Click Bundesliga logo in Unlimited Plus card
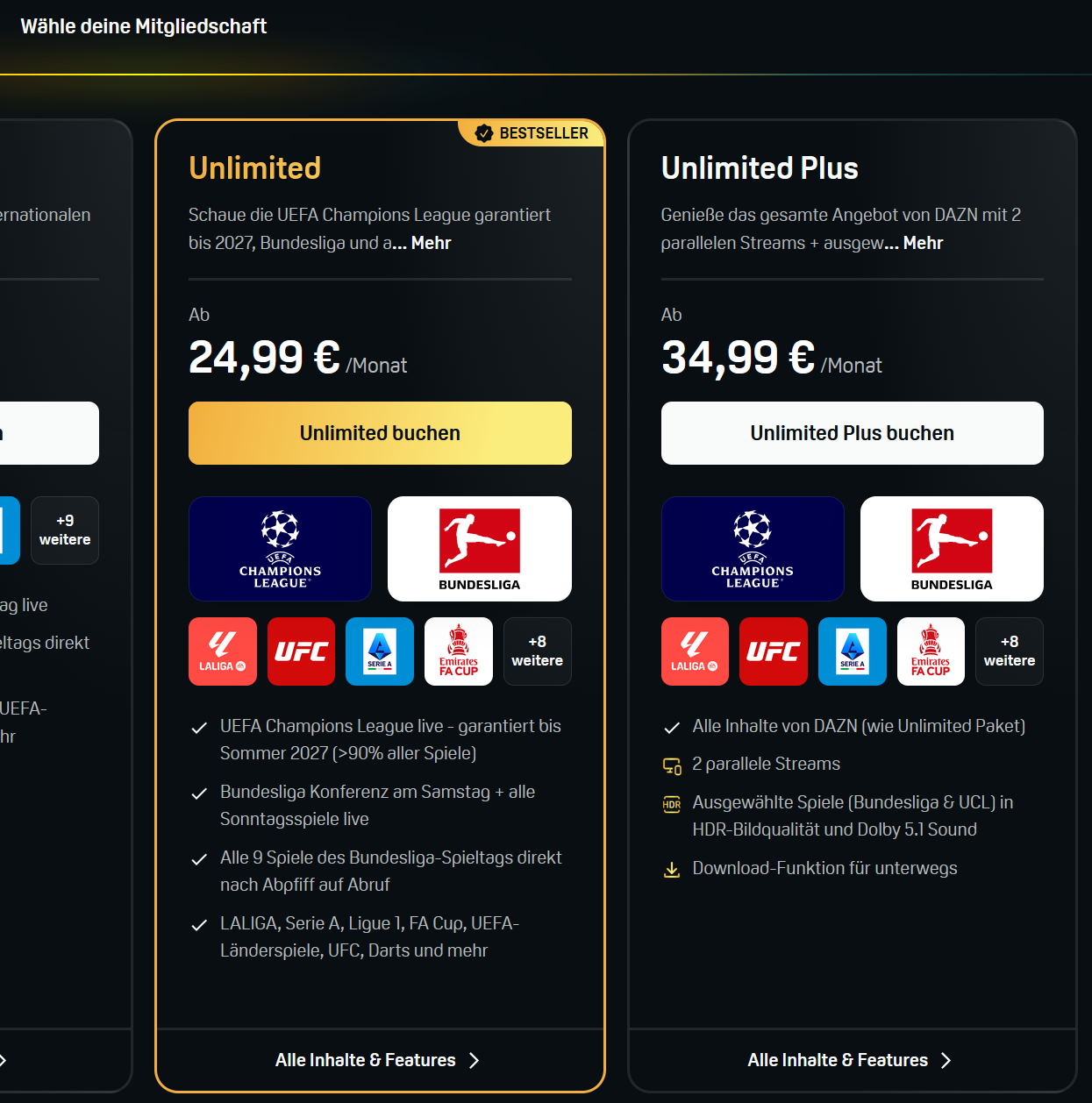The width and height of the screenshot is (1092, 1103). tap(952, 549)
